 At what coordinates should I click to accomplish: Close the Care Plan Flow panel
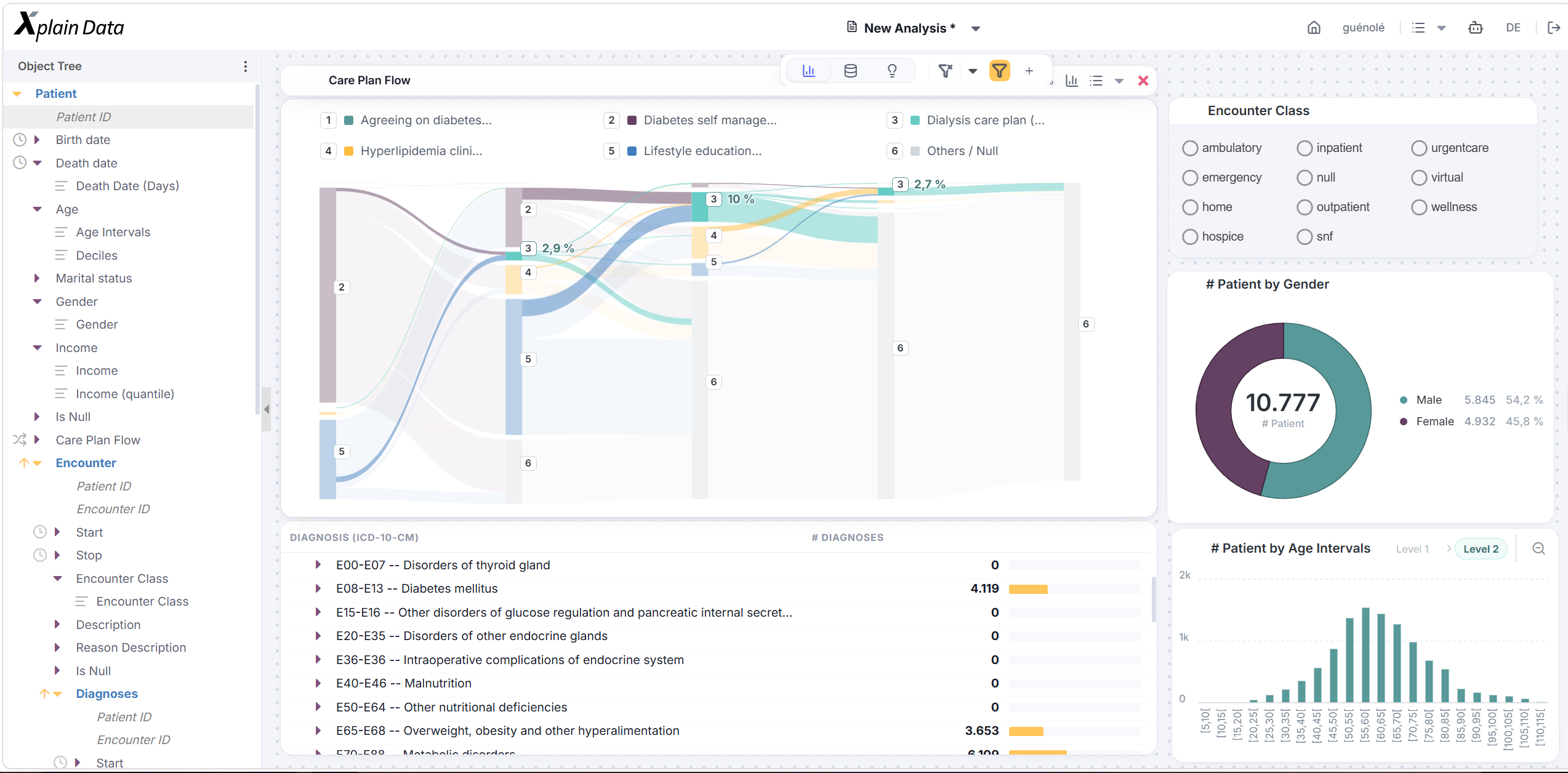coord(1143,81)
